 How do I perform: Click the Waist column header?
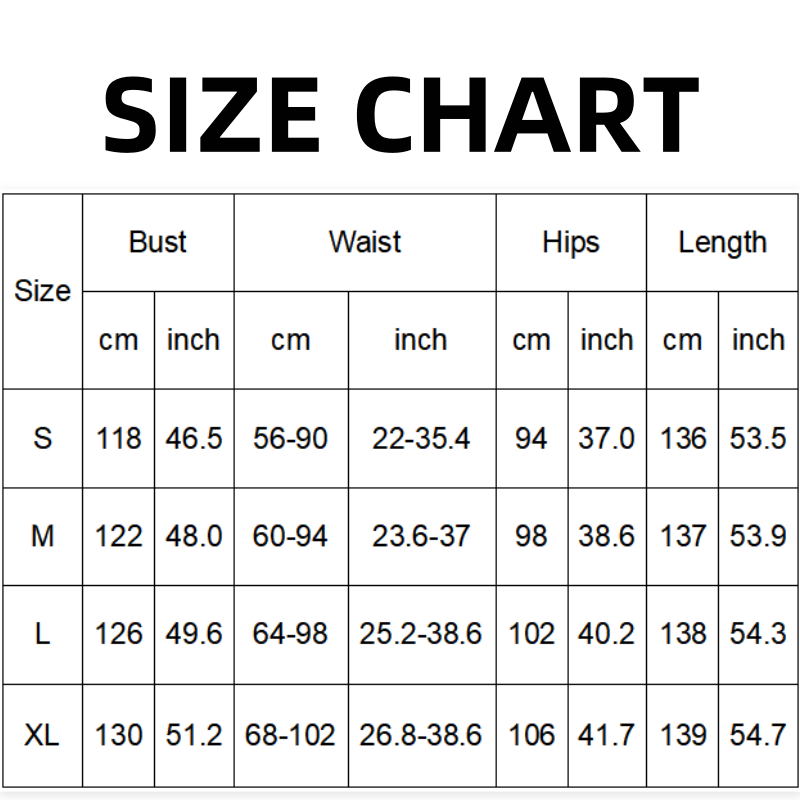pos(365,242)
